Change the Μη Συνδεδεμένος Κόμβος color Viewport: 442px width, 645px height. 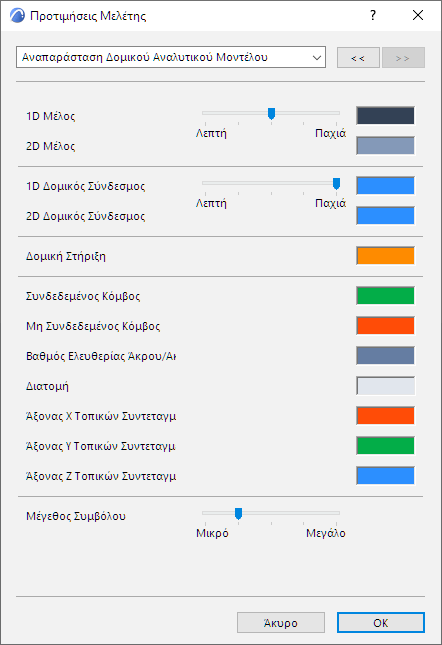(385, 326)
